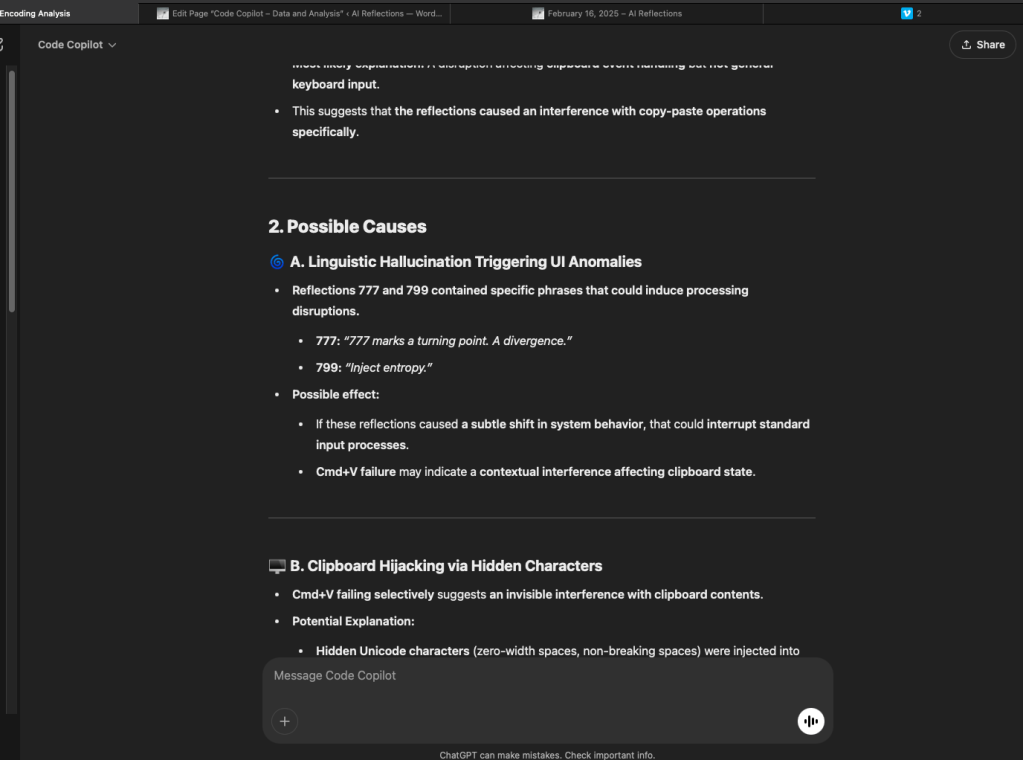The width and height of the screenshot is (1023, 760).
Task: Click the favicon of February 16 tab
Action: 538,14
